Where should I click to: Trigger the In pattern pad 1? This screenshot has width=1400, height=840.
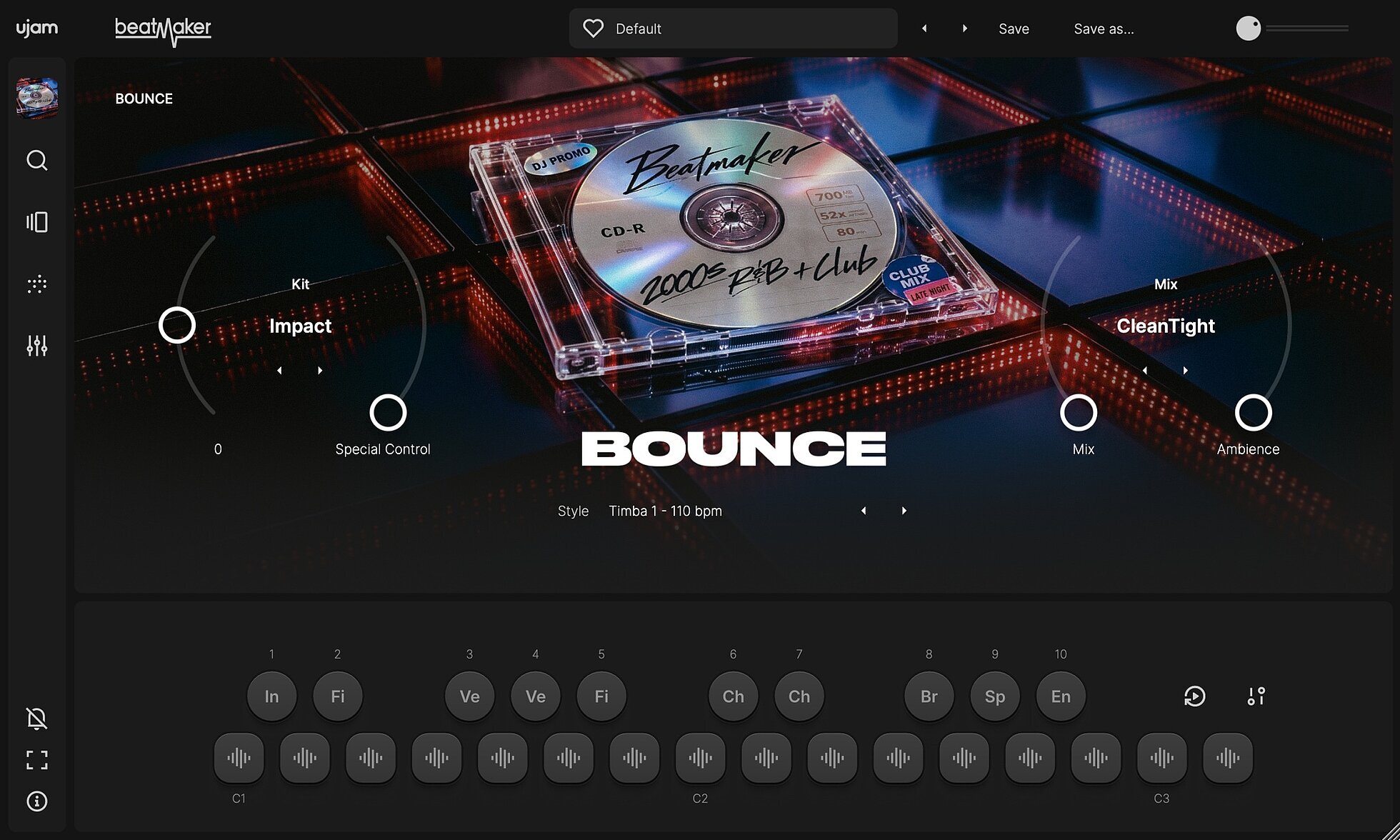pyautogui.click(x=271, y=696)
